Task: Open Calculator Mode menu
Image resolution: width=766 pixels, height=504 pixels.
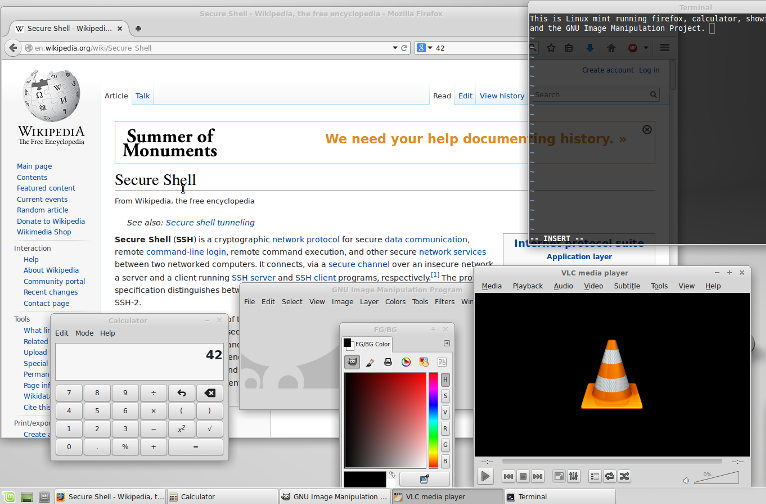Action: point(84,333)
